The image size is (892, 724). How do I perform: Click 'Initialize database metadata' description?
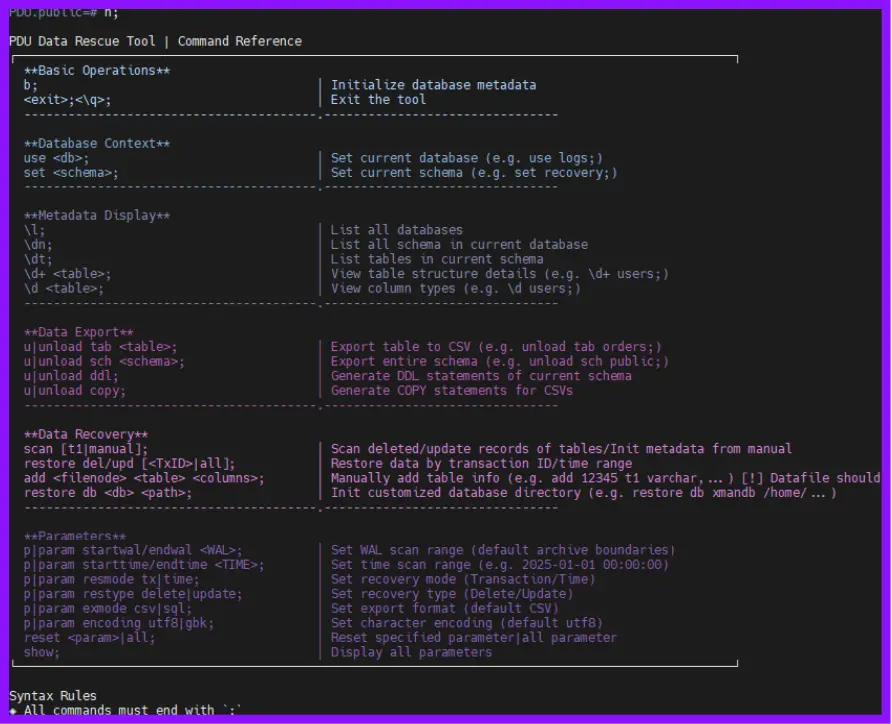433,85
